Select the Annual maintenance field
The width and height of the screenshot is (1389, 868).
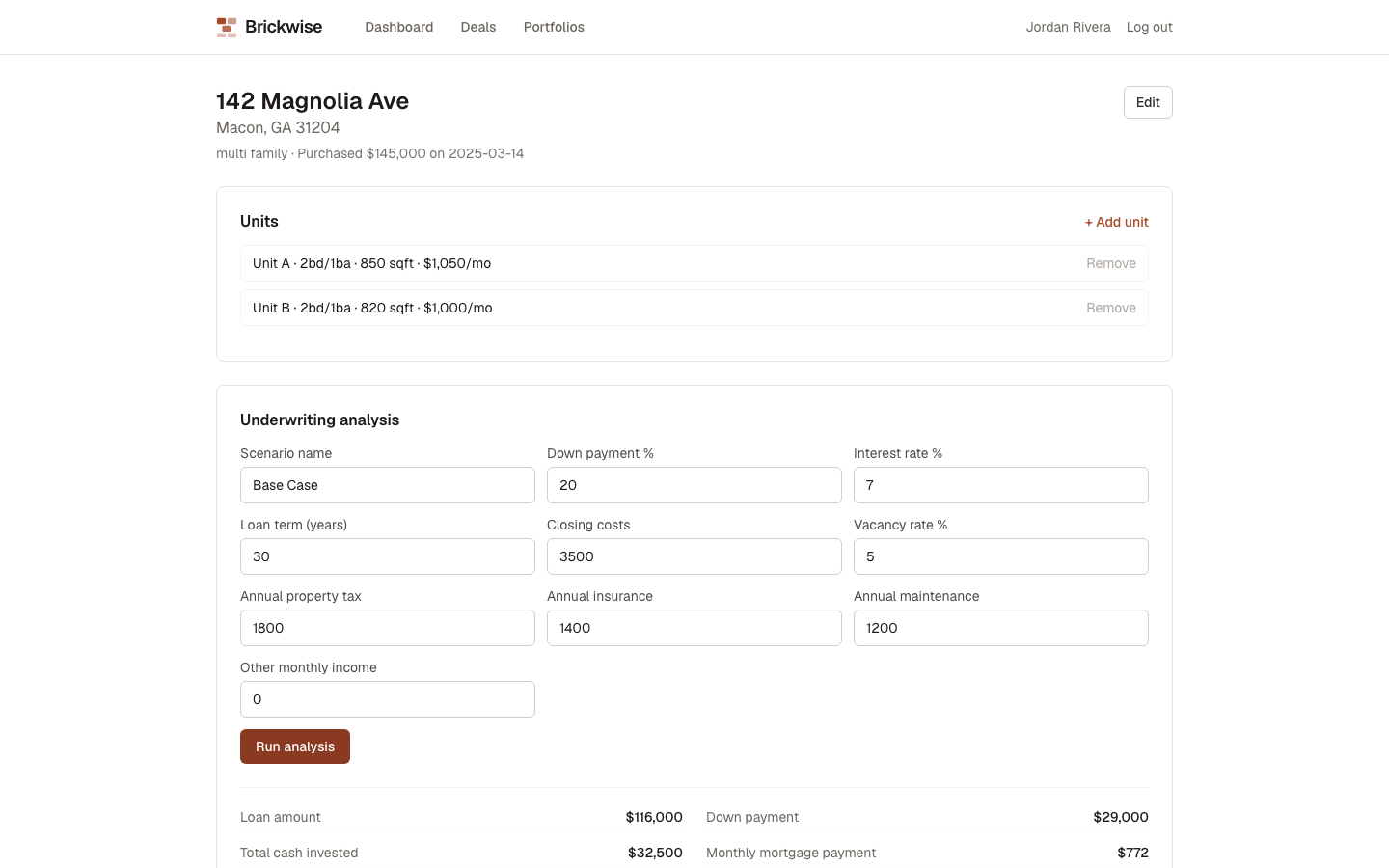coord(1001,628)
